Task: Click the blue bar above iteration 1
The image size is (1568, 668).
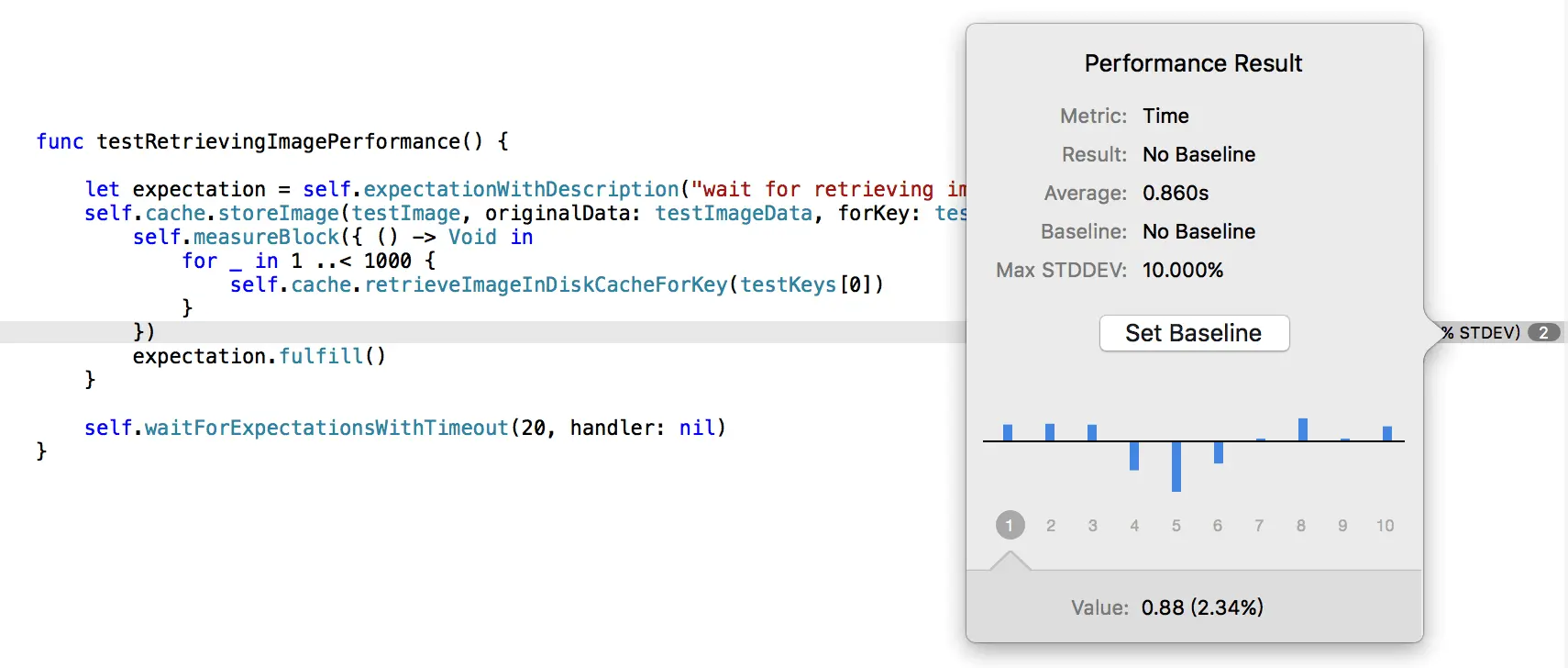Action: 1008,432
